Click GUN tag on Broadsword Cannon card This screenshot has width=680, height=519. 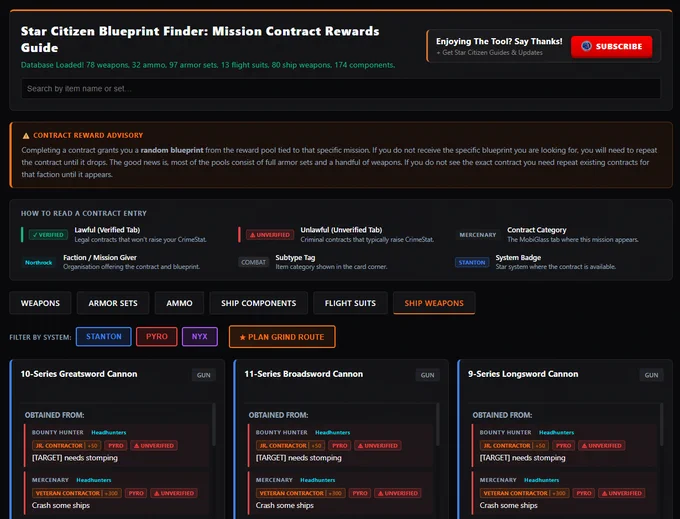(x=427, y=375)
